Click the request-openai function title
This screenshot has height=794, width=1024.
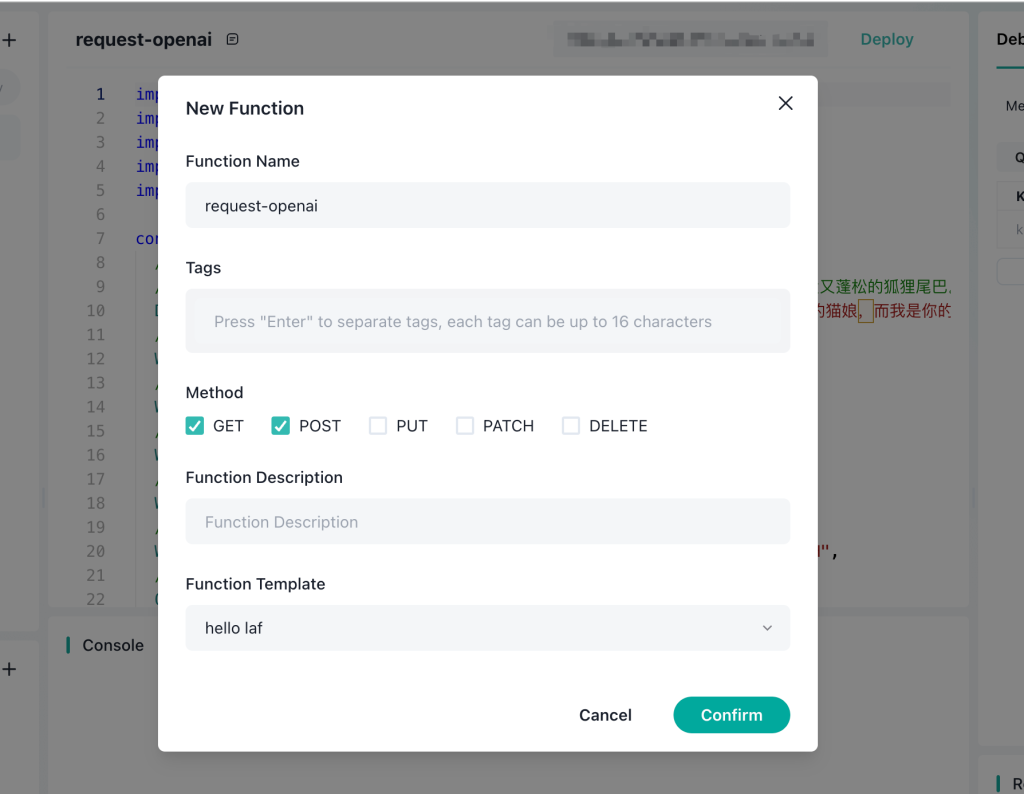(x=144, y=39)
